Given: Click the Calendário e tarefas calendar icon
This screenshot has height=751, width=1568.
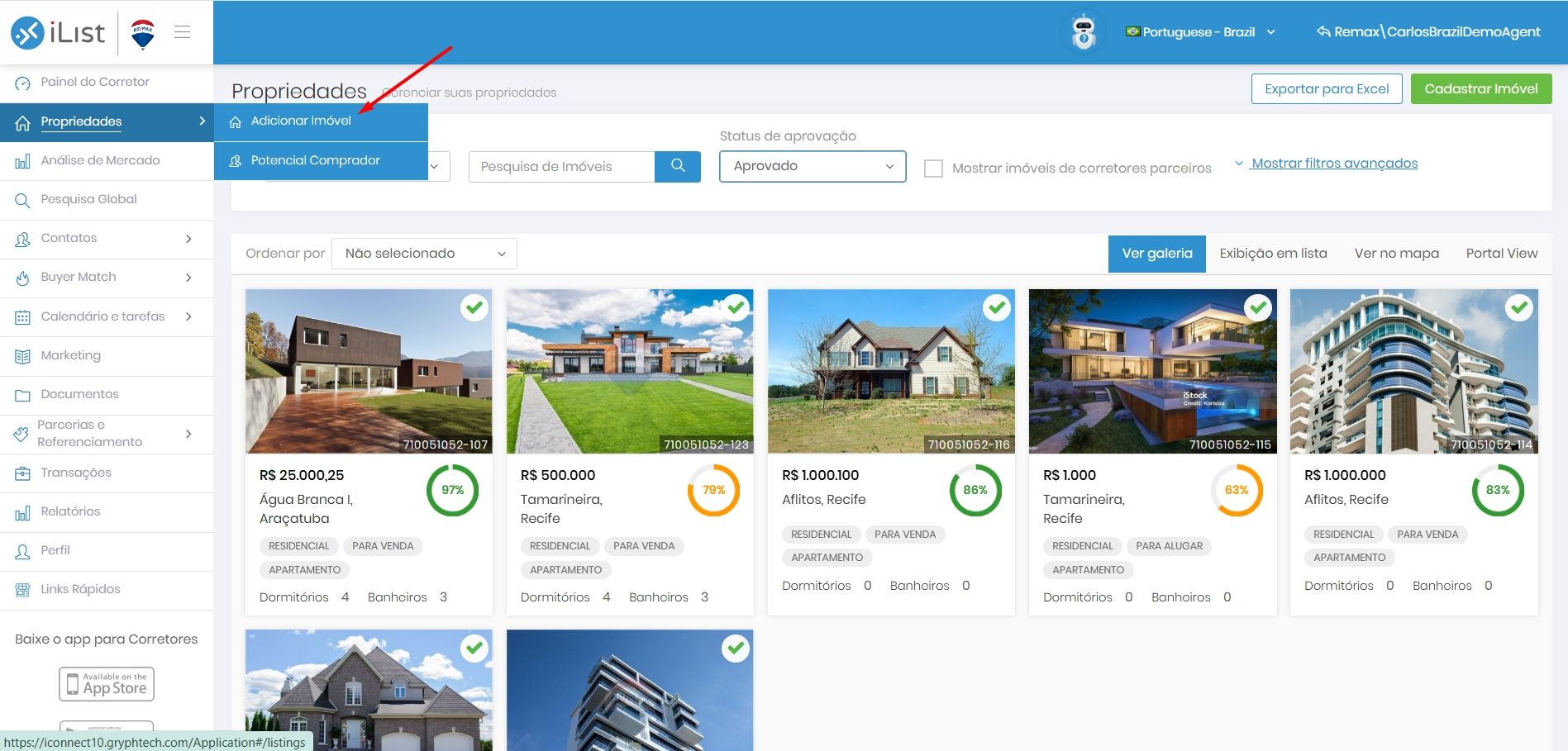Looking at the screenshot, I should pos(22,317).
